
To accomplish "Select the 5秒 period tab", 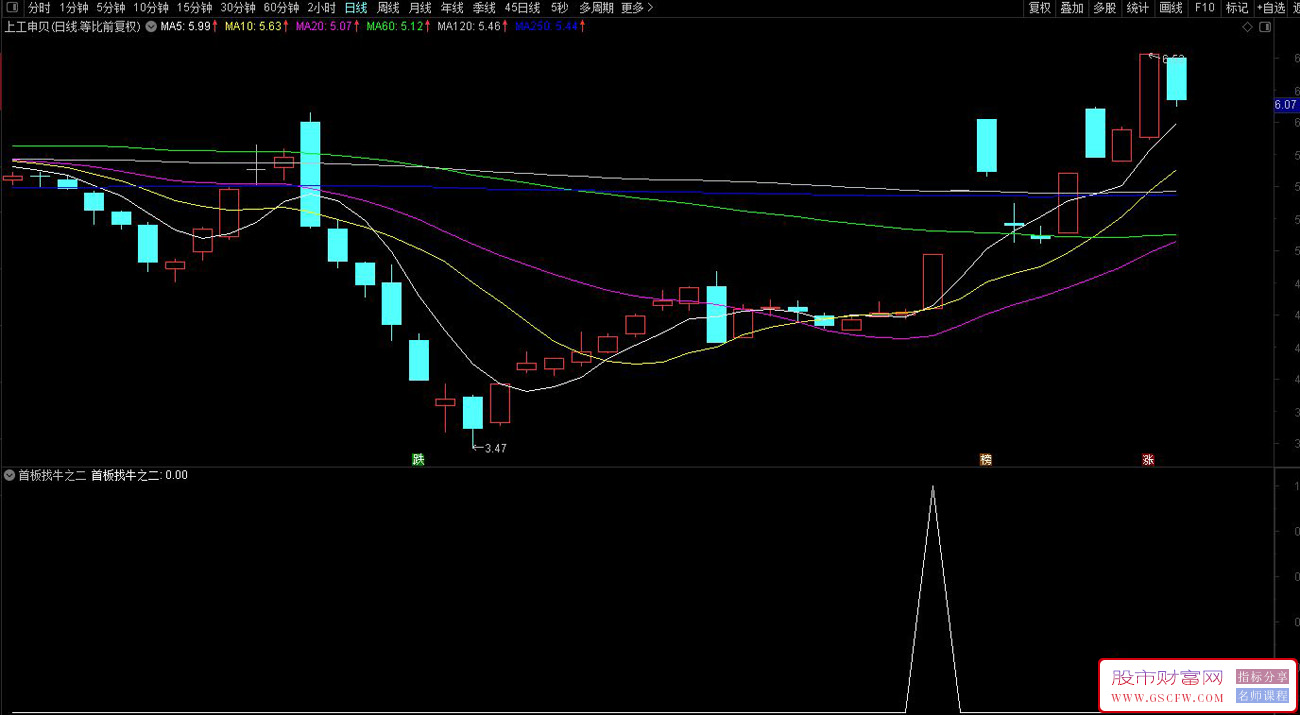I will [x=559, y=7].
